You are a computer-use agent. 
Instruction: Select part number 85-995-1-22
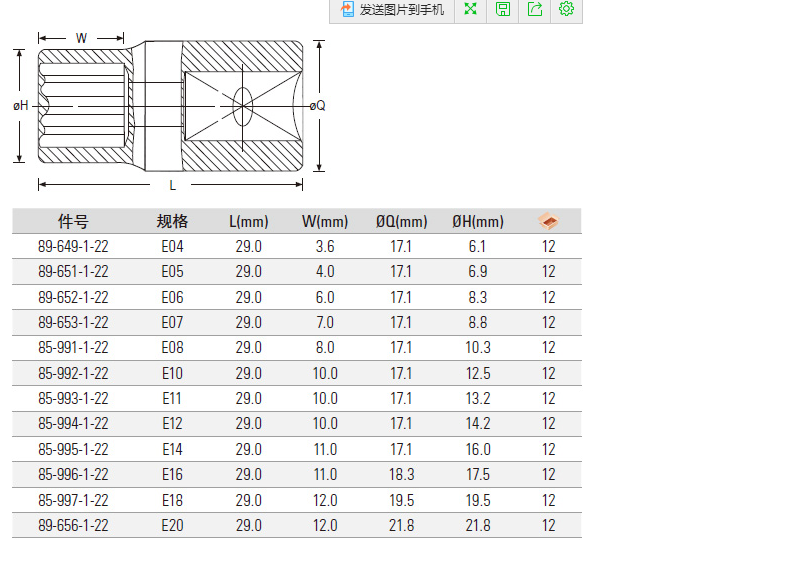click(73, 450)
